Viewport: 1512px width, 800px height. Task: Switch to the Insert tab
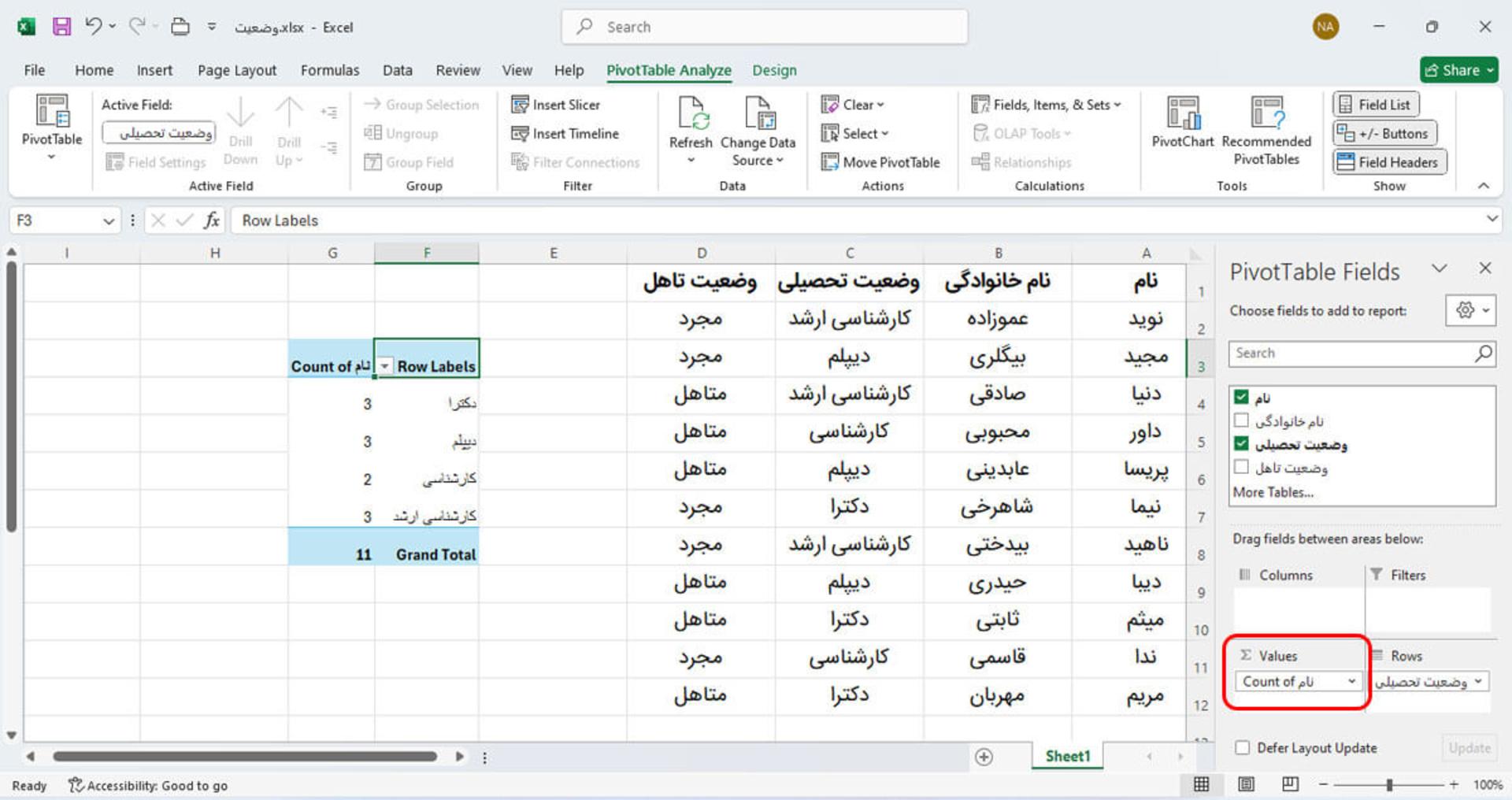click(154, 70)
